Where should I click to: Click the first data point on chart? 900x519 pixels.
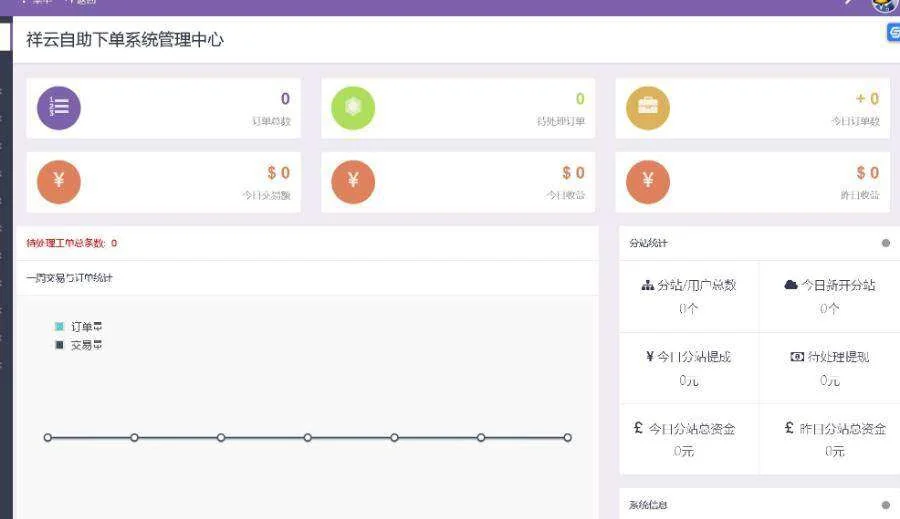(47, 437)
